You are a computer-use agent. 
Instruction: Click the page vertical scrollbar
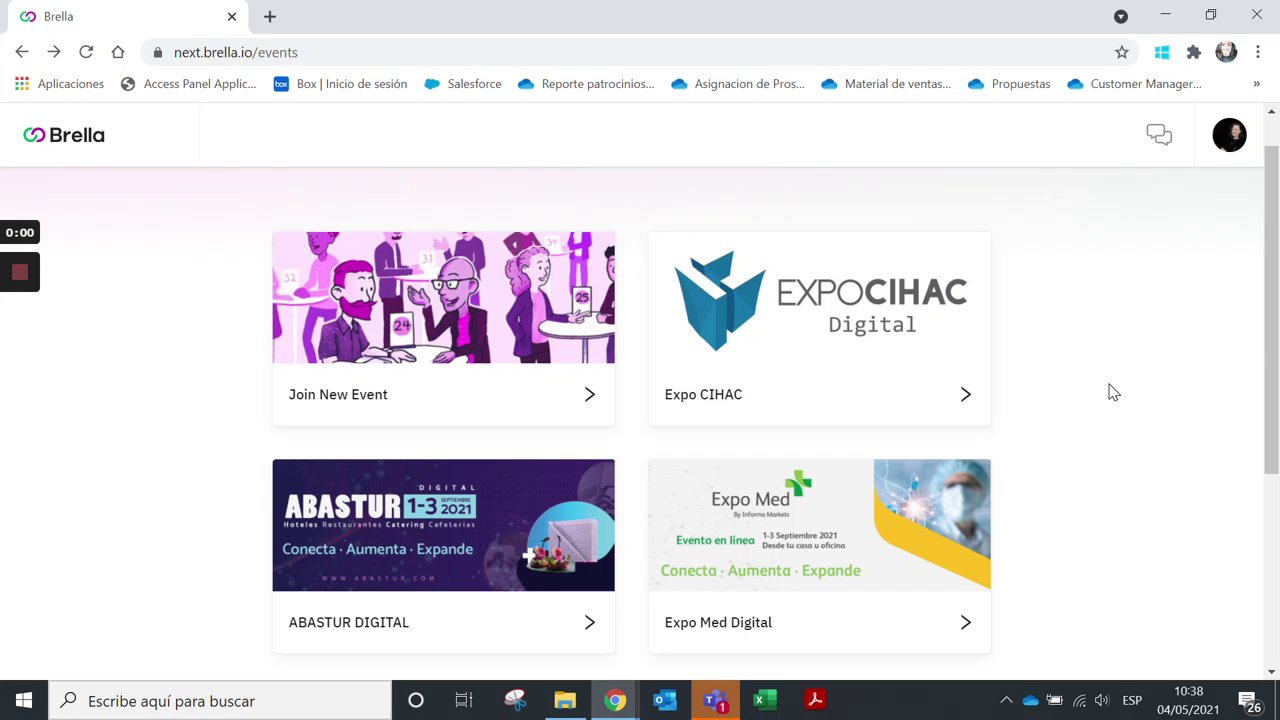(1271, 310)
